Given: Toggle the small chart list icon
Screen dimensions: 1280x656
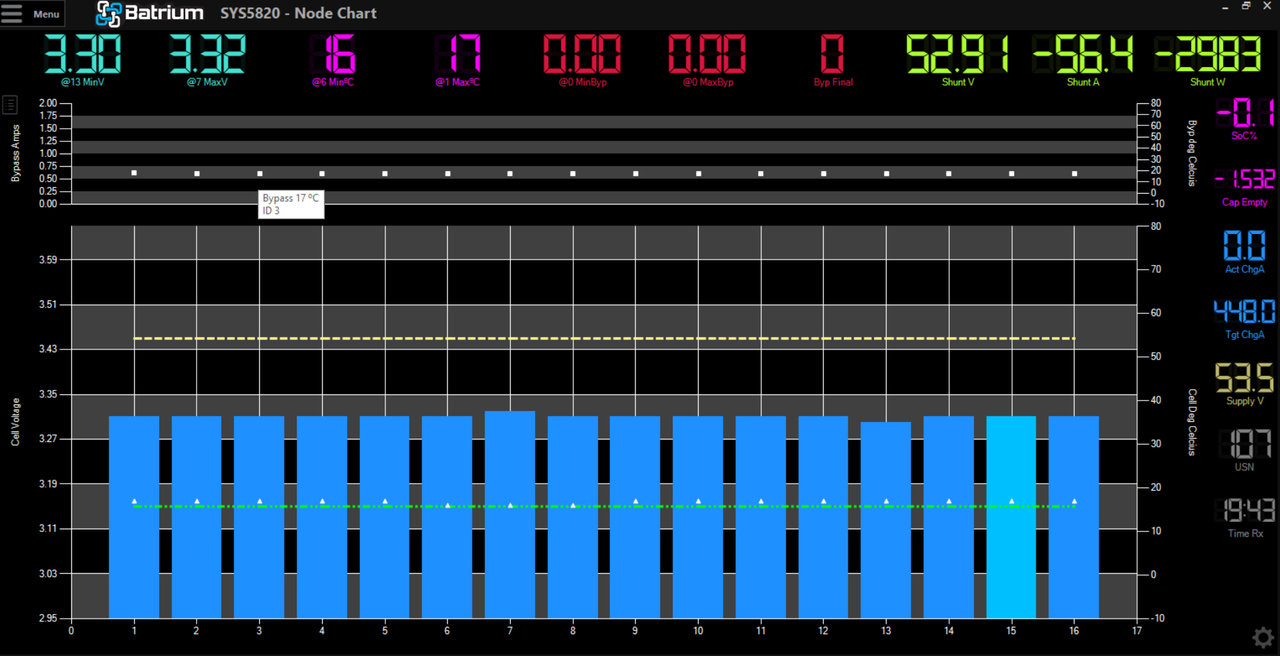Looking at the screenshot, I should [10, 104].
